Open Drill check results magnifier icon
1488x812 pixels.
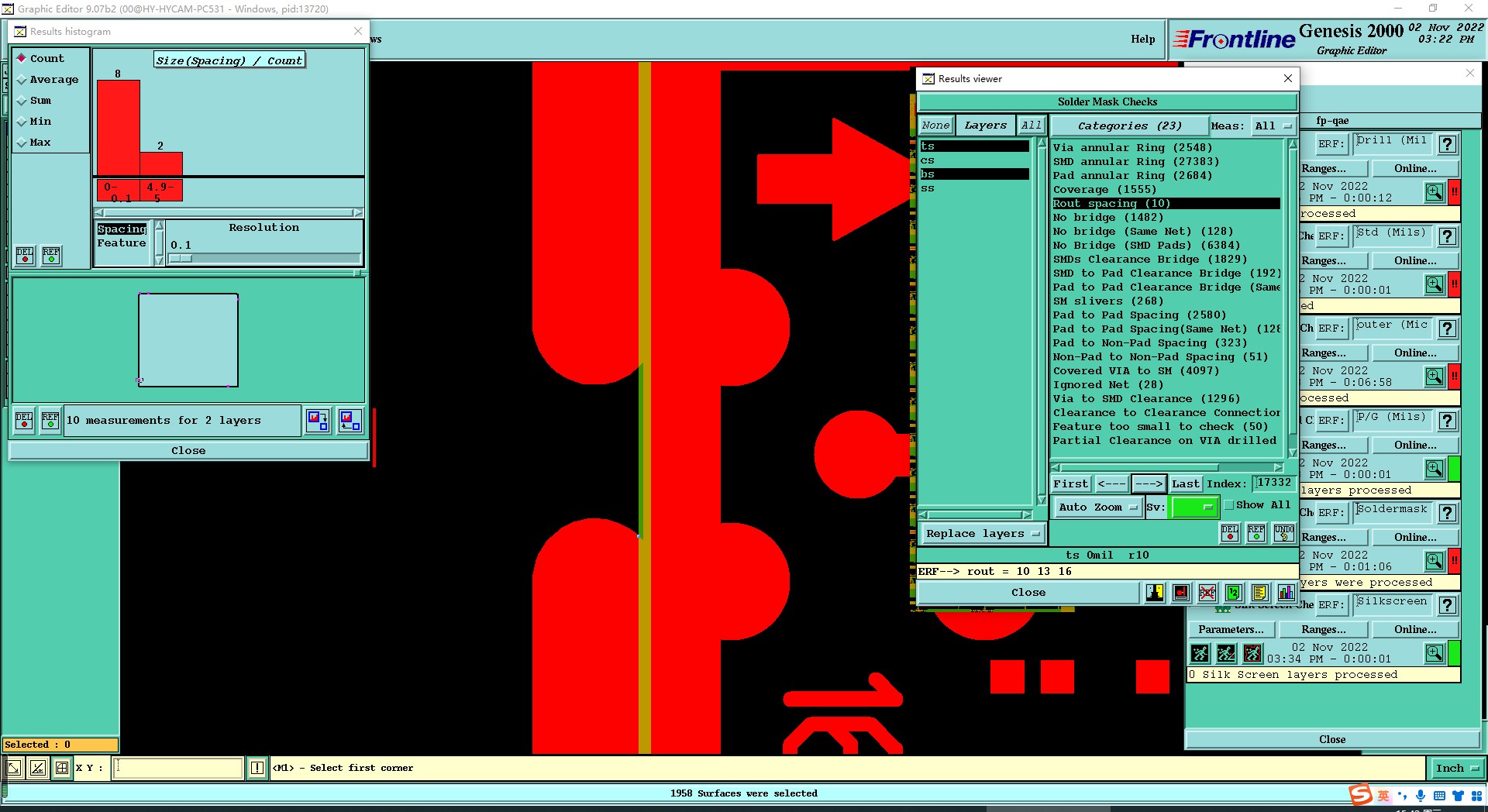point(1435,192)
